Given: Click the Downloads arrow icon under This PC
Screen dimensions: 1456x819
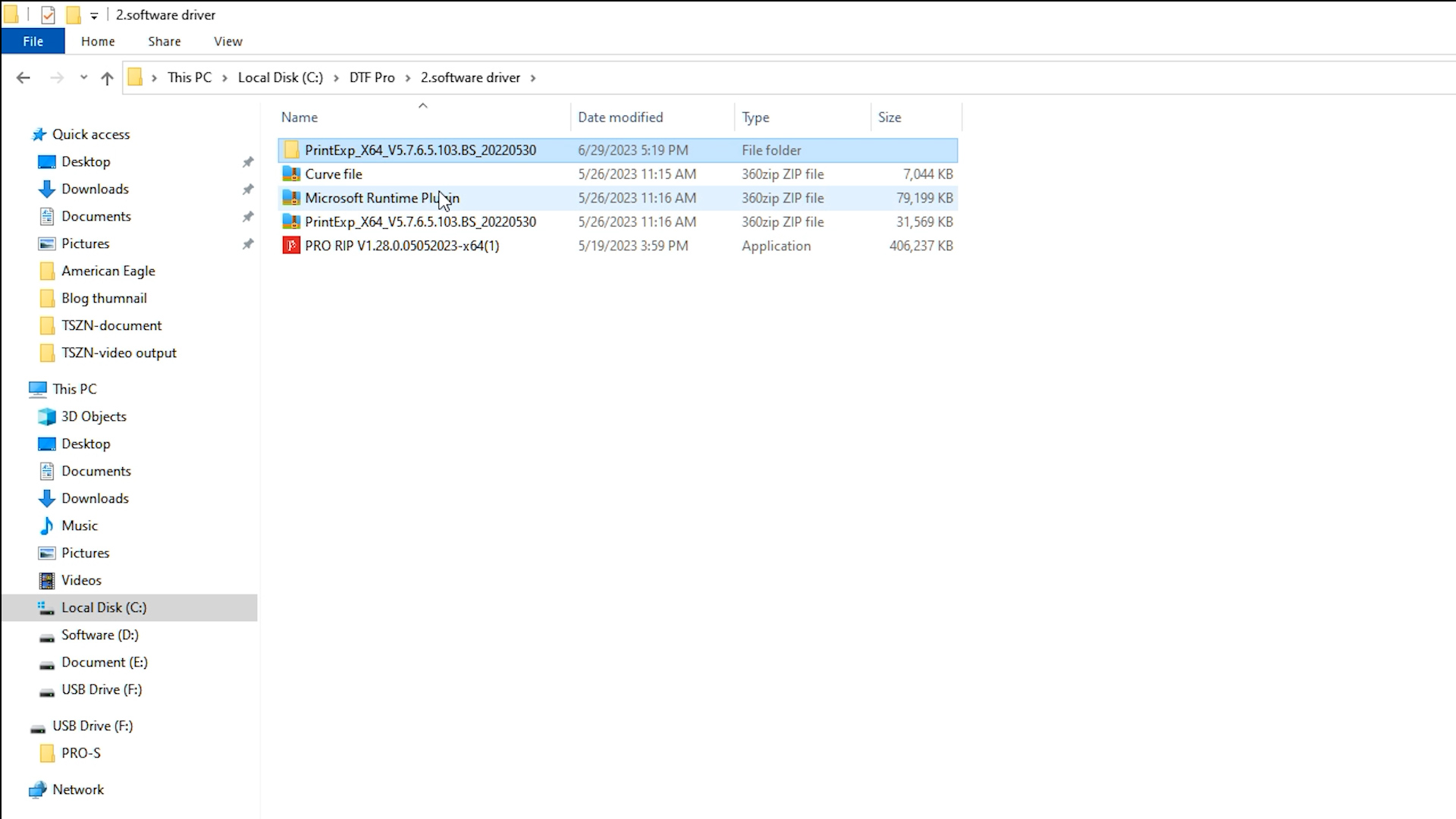Looking at the screenshot, I should [x=47, y=498].
